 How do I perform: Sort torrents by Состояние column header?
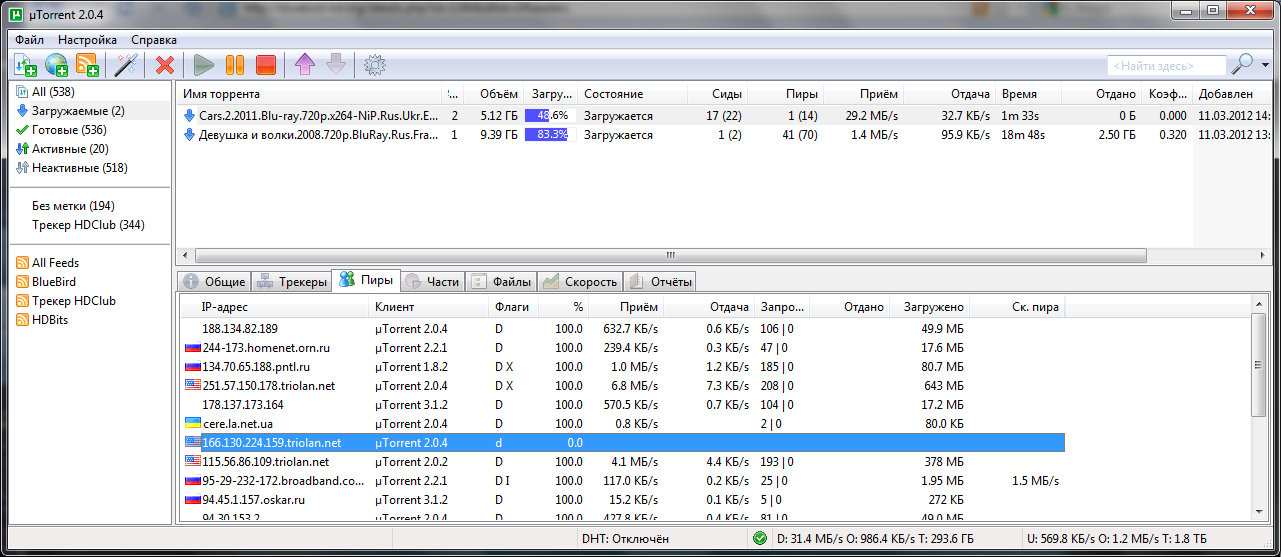[x=632, y=94]
